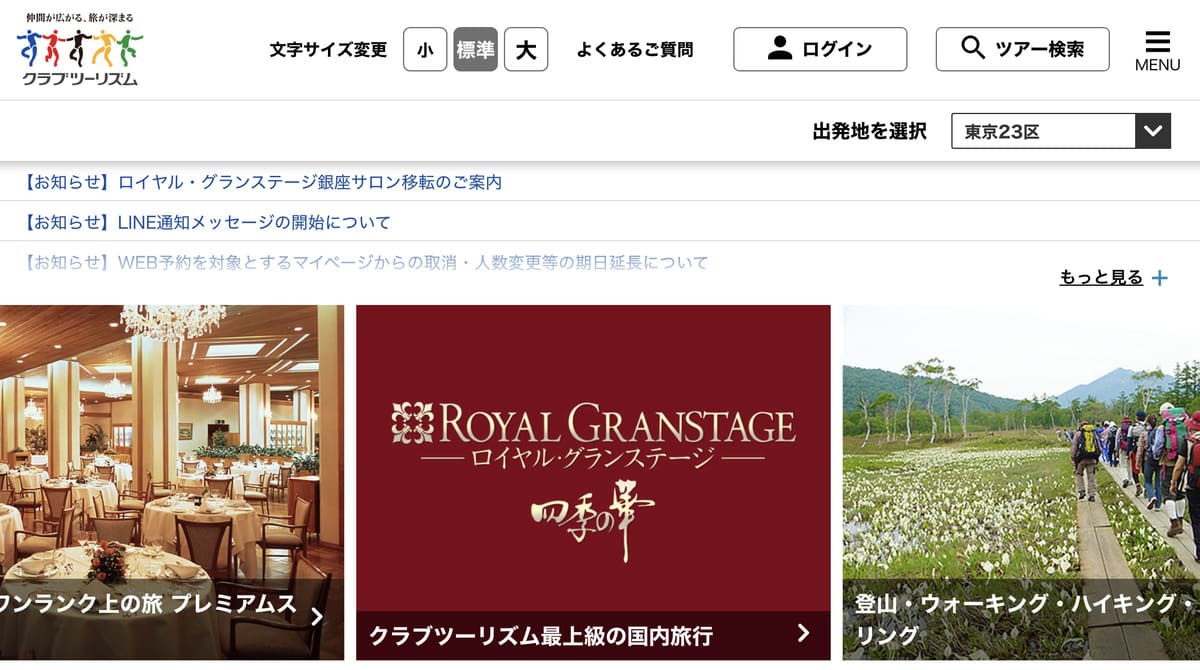Viewport: 1200px width, 670px height.
Task: Open LINE通知メッセージの開始 notice
Action: coord(206,222)
